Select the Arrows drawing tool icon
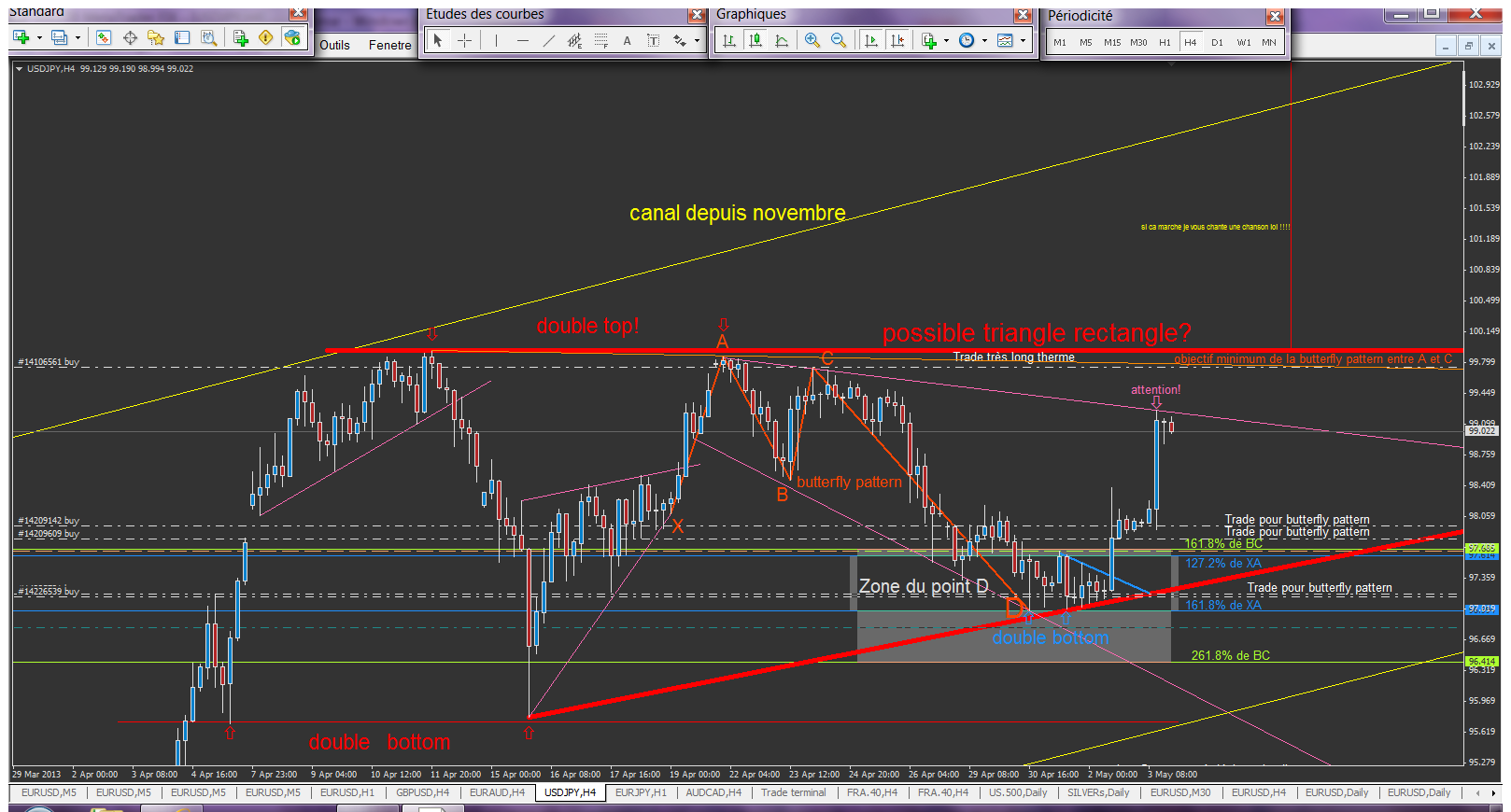 pos(680,40)
